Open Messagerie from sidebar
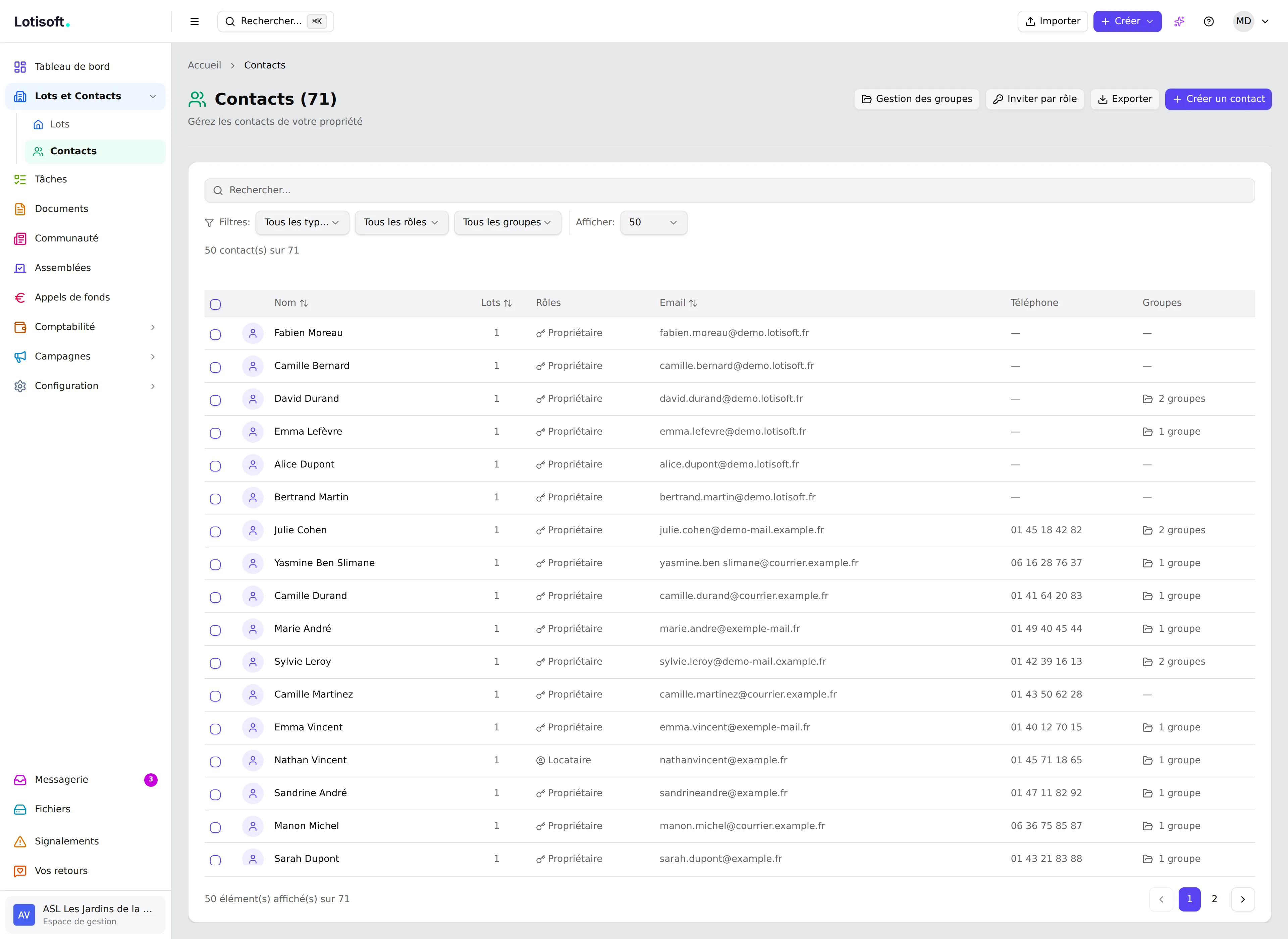This screenshot has height=939, width=1288. 85,779
